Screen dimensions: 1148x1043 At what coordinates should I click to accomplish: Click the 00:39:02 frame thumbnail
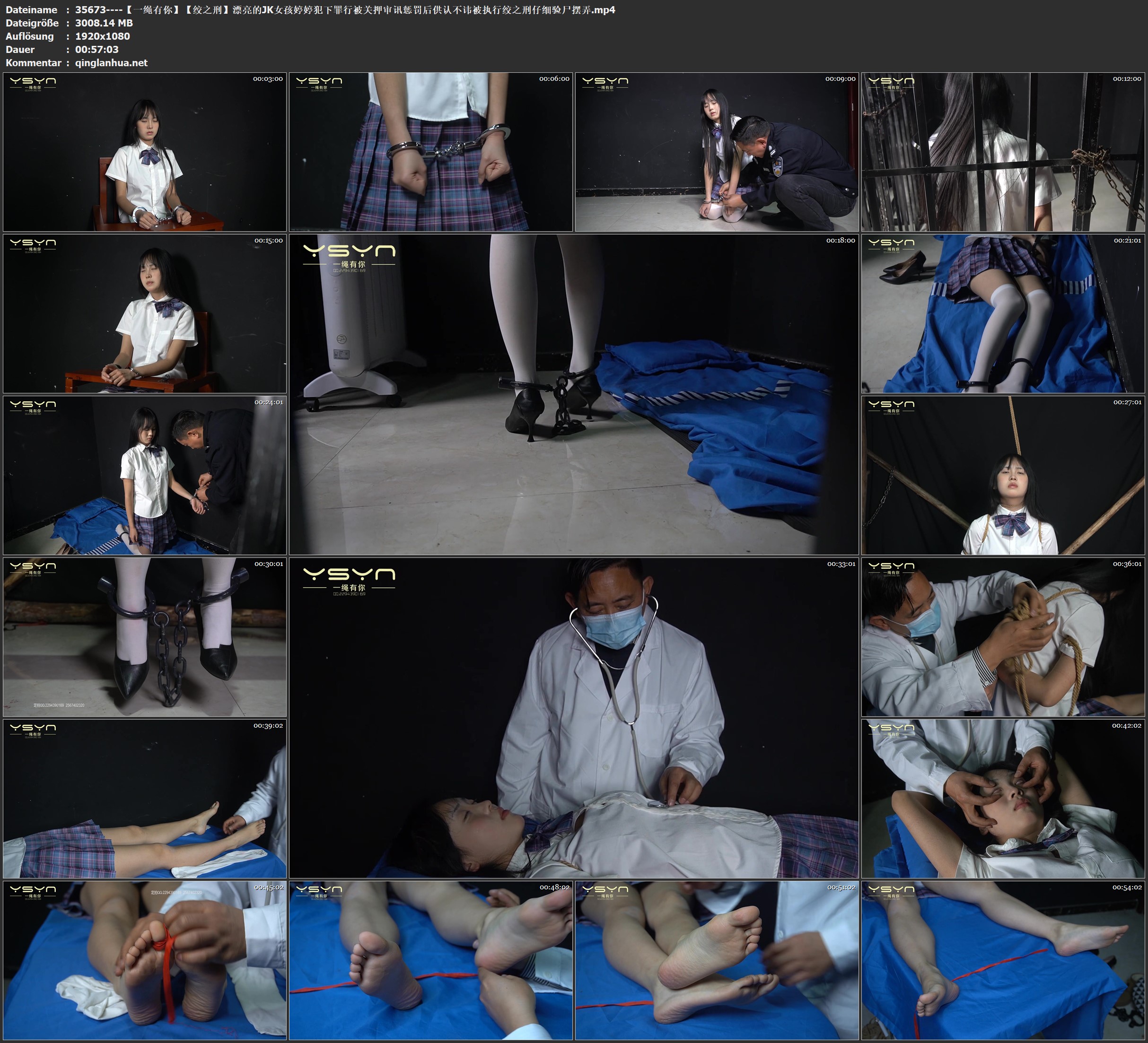(145, 799)
